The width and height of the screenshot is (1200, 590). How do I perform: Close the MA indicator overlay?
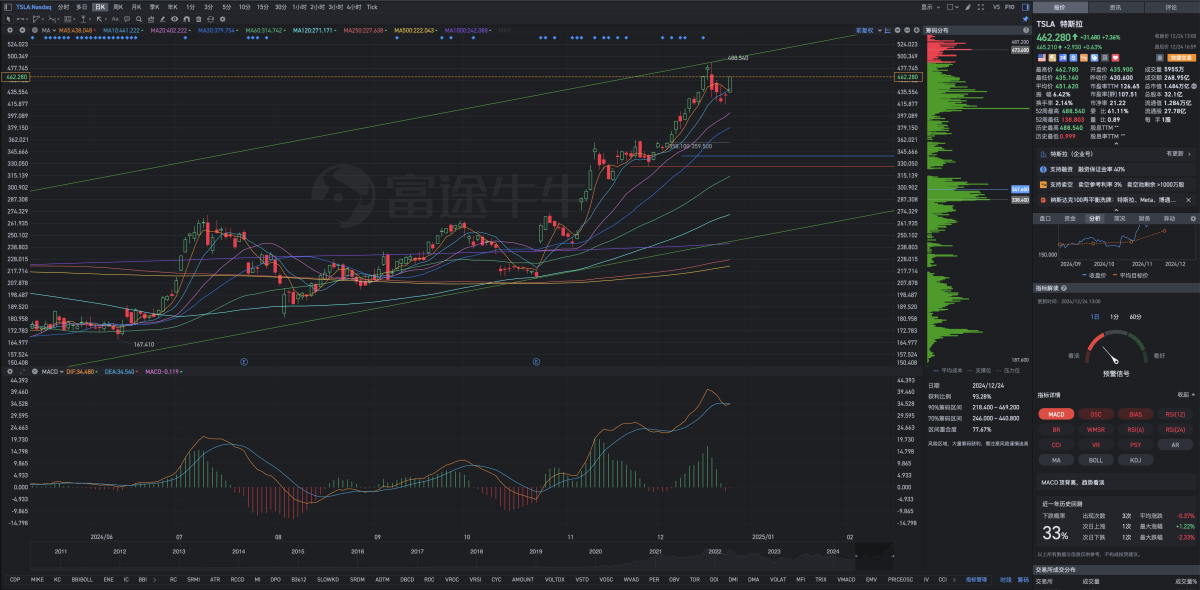34,30
